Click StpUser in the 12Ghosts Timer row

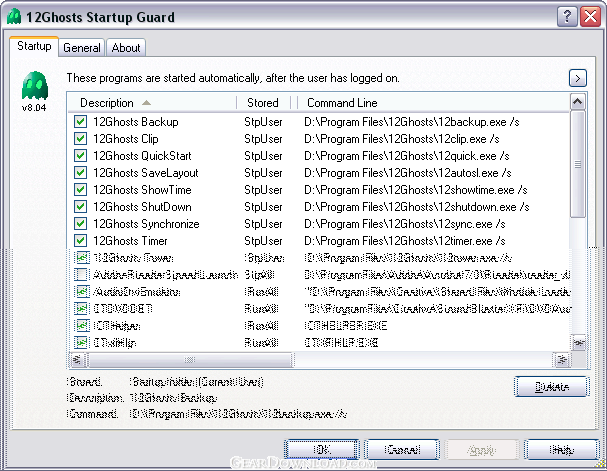[x=263, y=241]
